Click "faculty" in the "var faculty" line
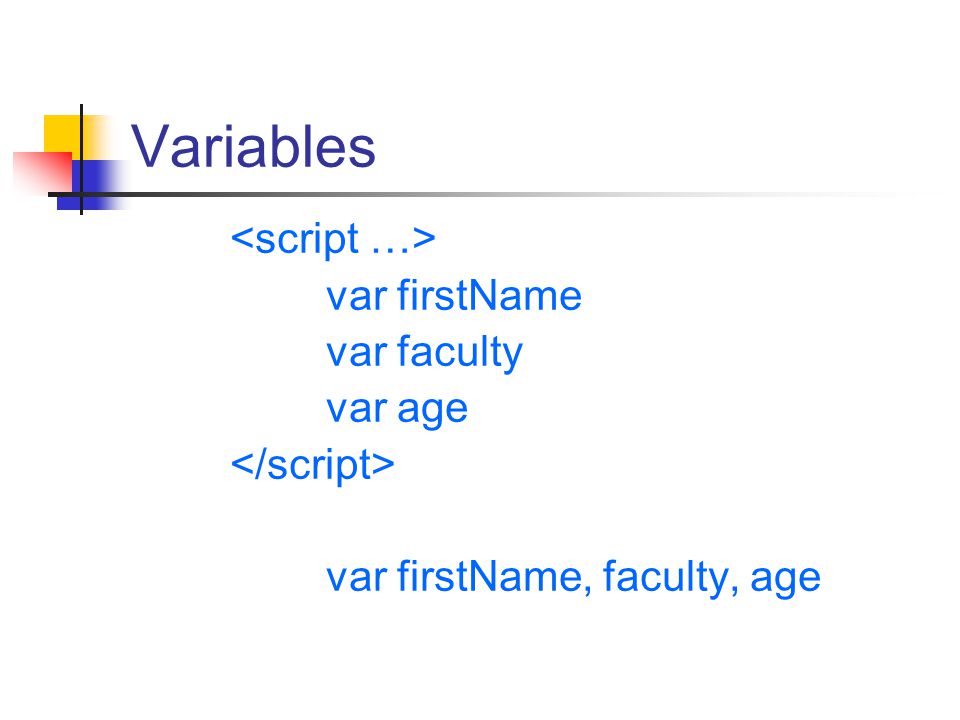 [460, 353]
